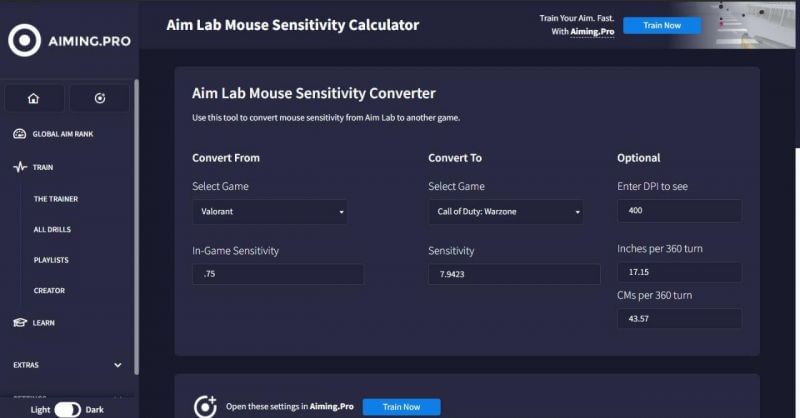Click the target icon beside 'Open these settings'

(205, 407)
